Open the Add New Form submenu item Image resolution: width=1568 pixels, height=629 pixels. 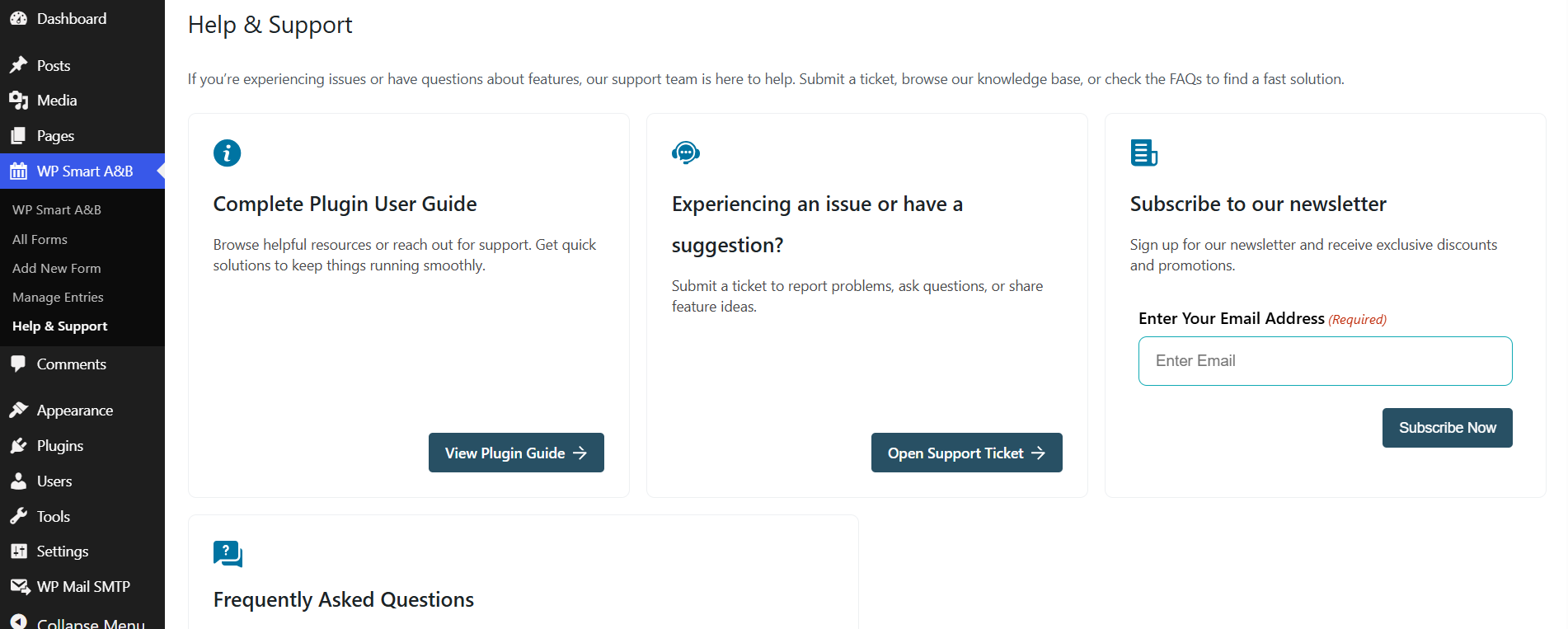pos(56,268)
